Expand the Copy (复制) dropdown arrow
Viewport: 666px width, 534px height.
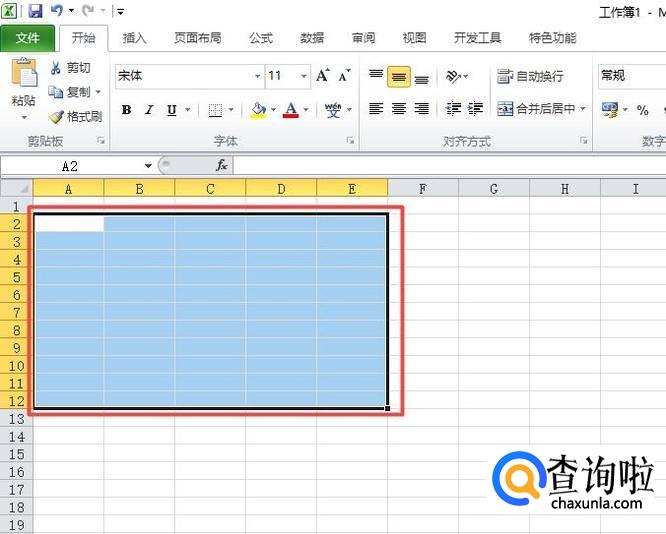(98, 92)
